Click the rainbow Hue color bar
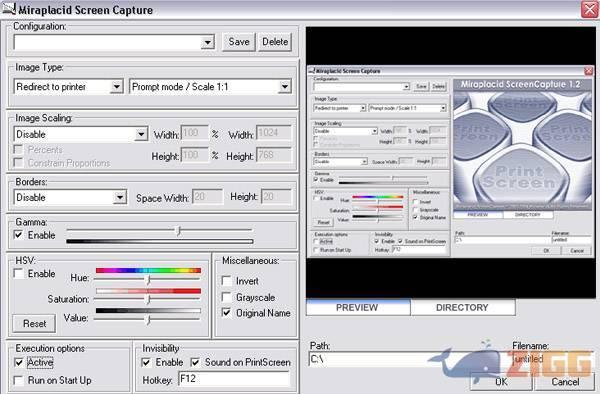 coord(148,271)
